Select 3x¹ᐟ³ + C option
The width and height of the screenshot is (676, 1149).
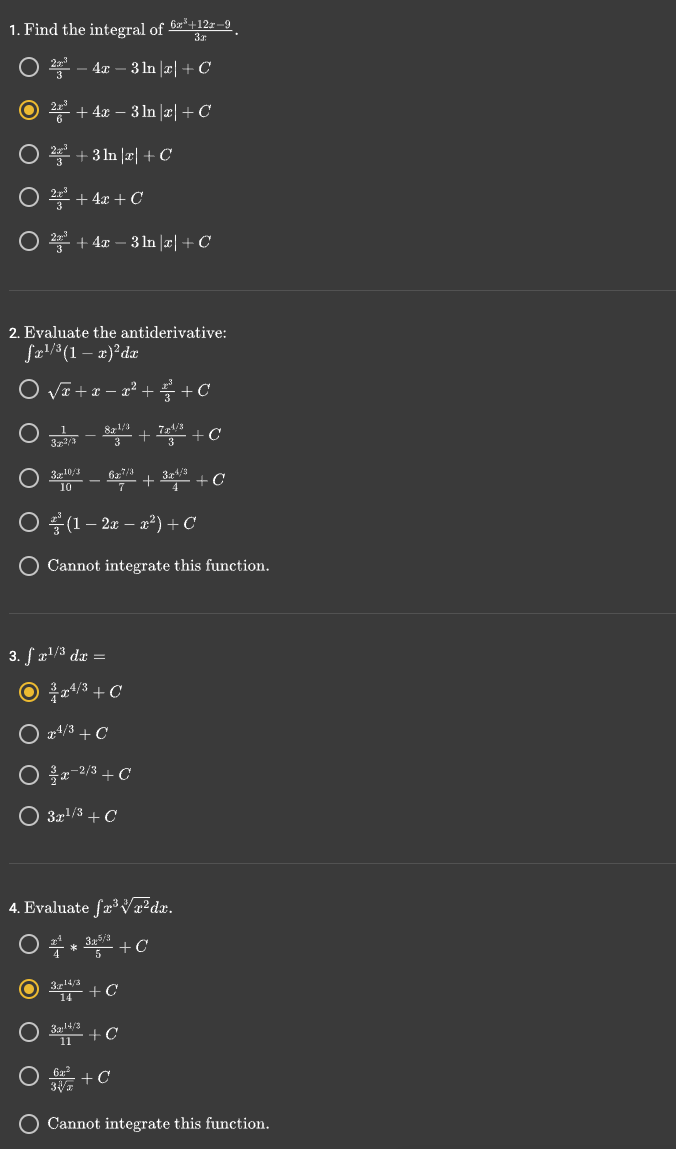tap(28, 816)
